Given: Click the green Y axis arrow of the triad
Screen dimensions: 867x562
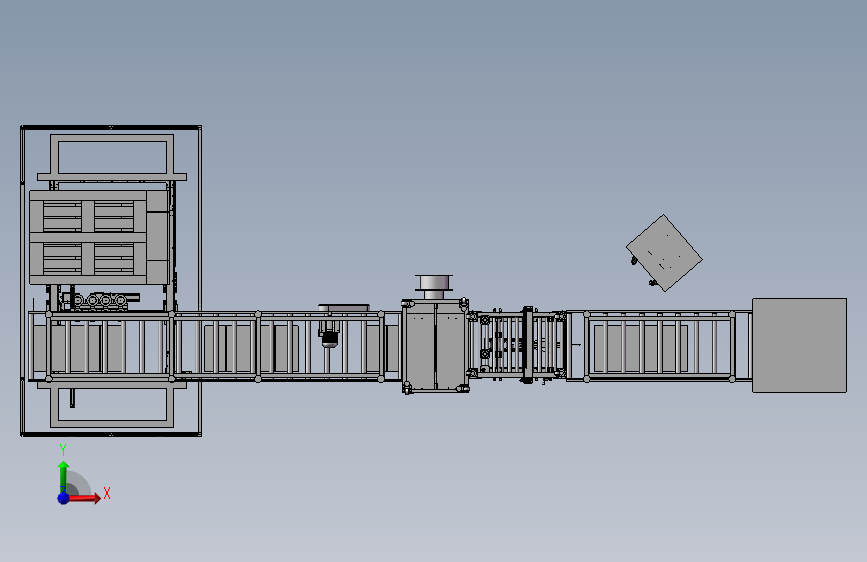Looking at the screenshot, I should [x=64, y=476].
